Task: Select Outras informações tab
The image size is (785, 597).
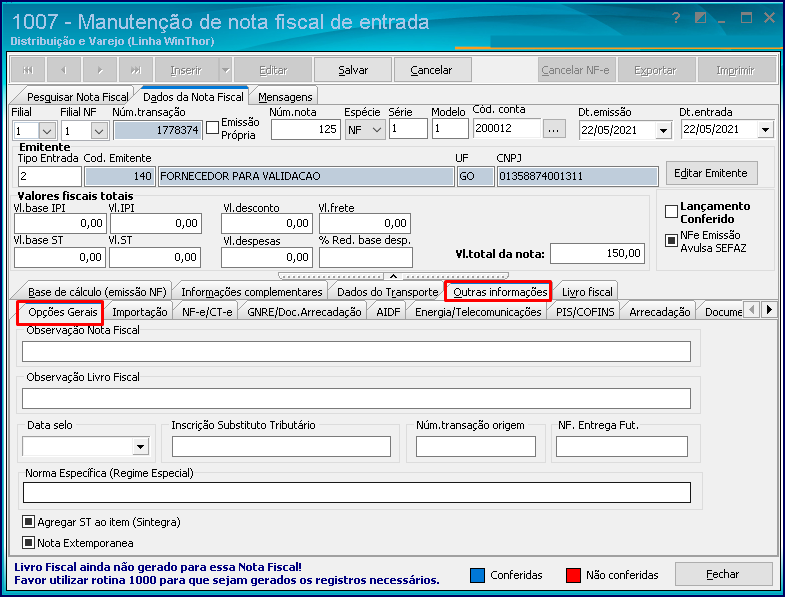Action: 500,291
